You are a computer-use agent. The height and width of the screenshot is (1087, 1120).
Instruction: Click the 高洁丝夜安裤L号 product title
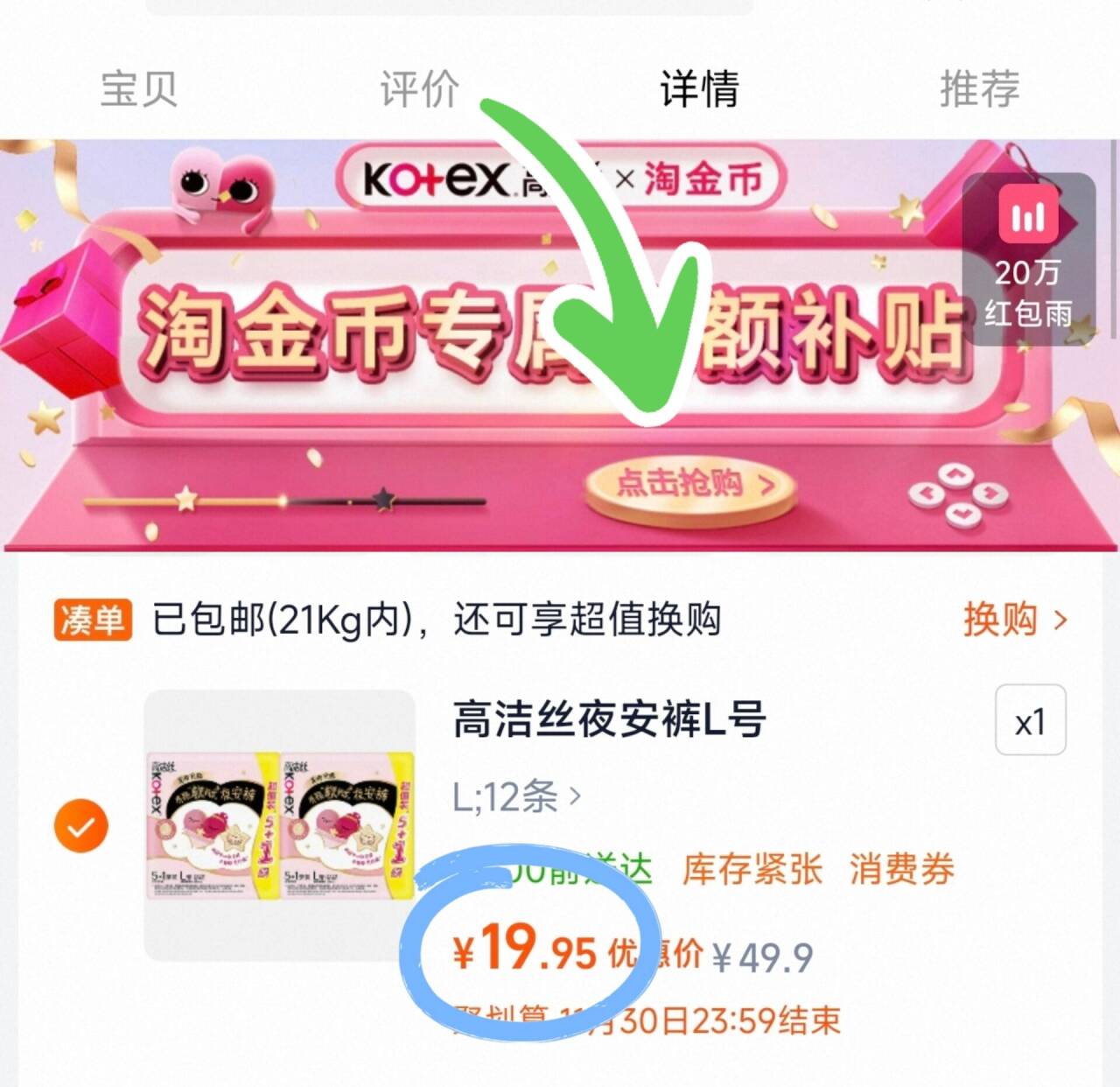(610, 720)
